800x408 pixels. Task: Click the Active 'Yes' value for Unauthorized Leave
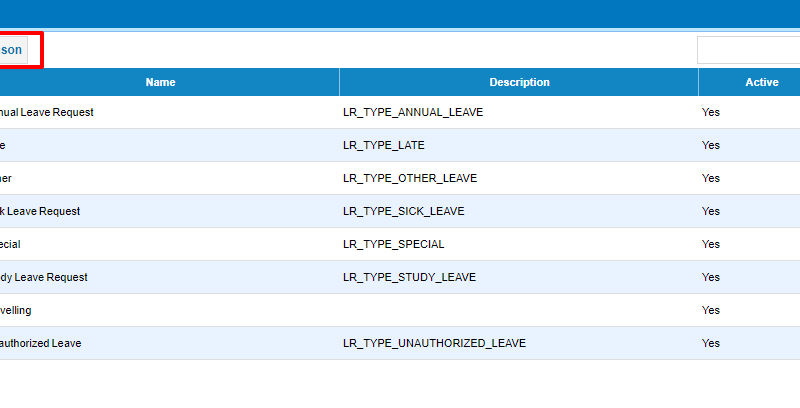point(711,343)
